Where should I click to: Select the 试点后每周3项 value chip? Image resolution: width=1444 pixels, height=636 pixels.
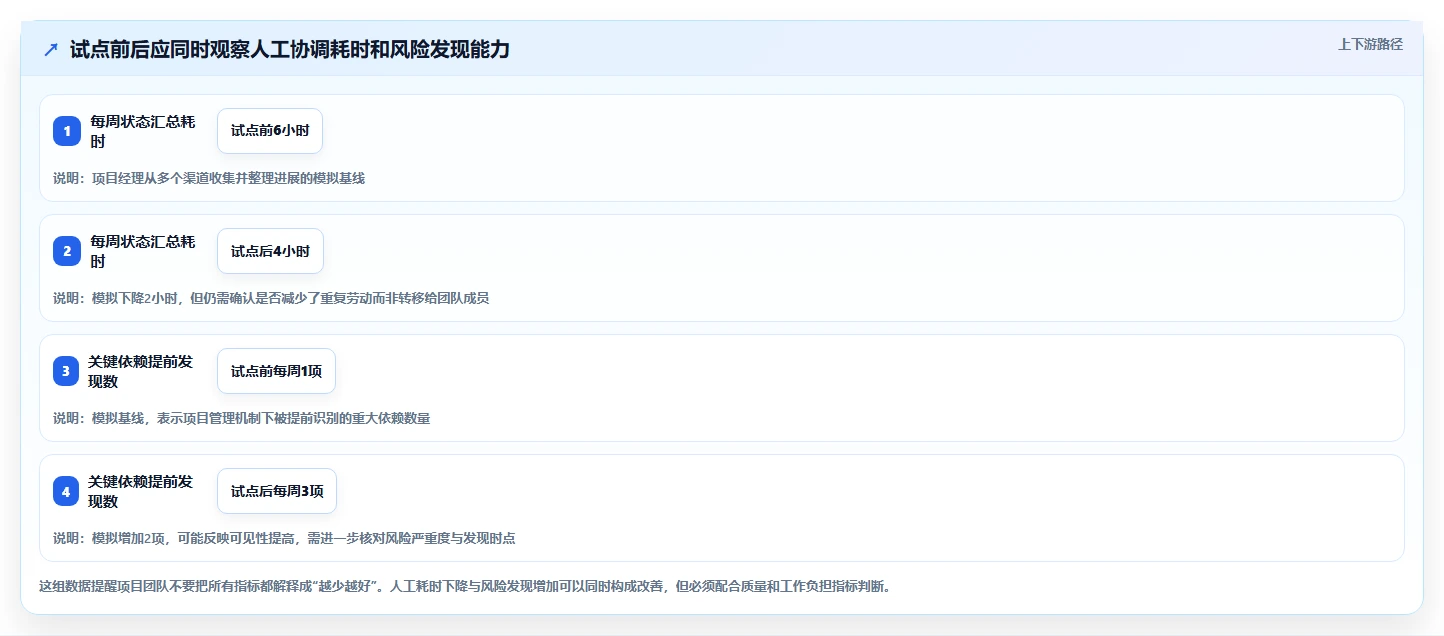click(x=277, y=491)
